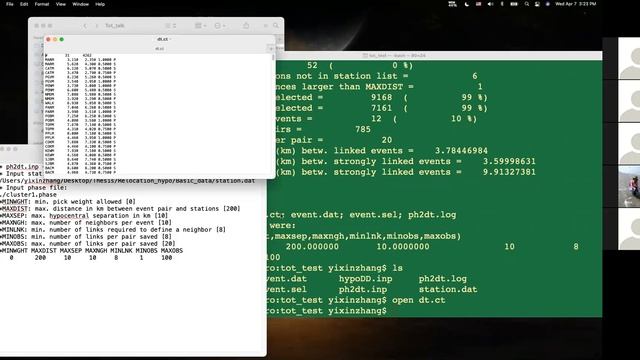640x360 pixels.
Task: Click the system stats percentage icon in menu bar
Action: click(x=452, y=4)
